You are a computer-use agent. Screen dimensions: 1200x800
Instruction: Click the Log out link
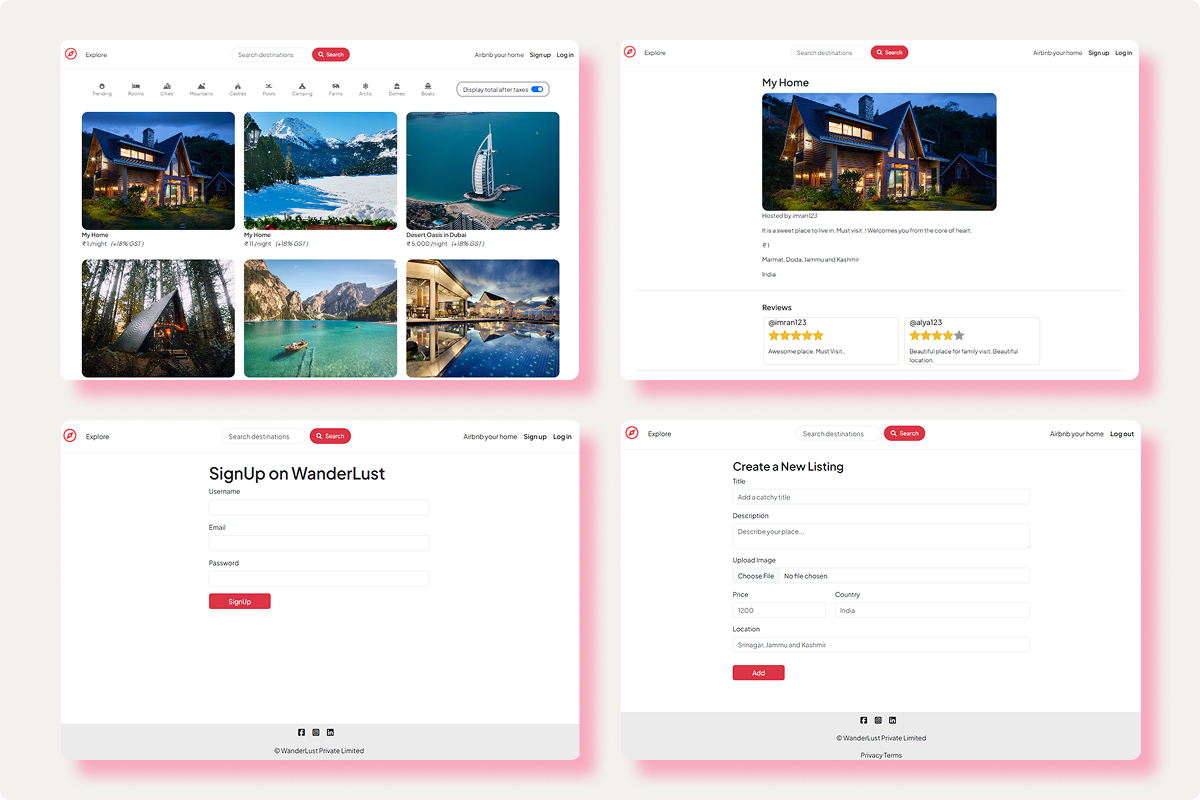click(1122, 434)
